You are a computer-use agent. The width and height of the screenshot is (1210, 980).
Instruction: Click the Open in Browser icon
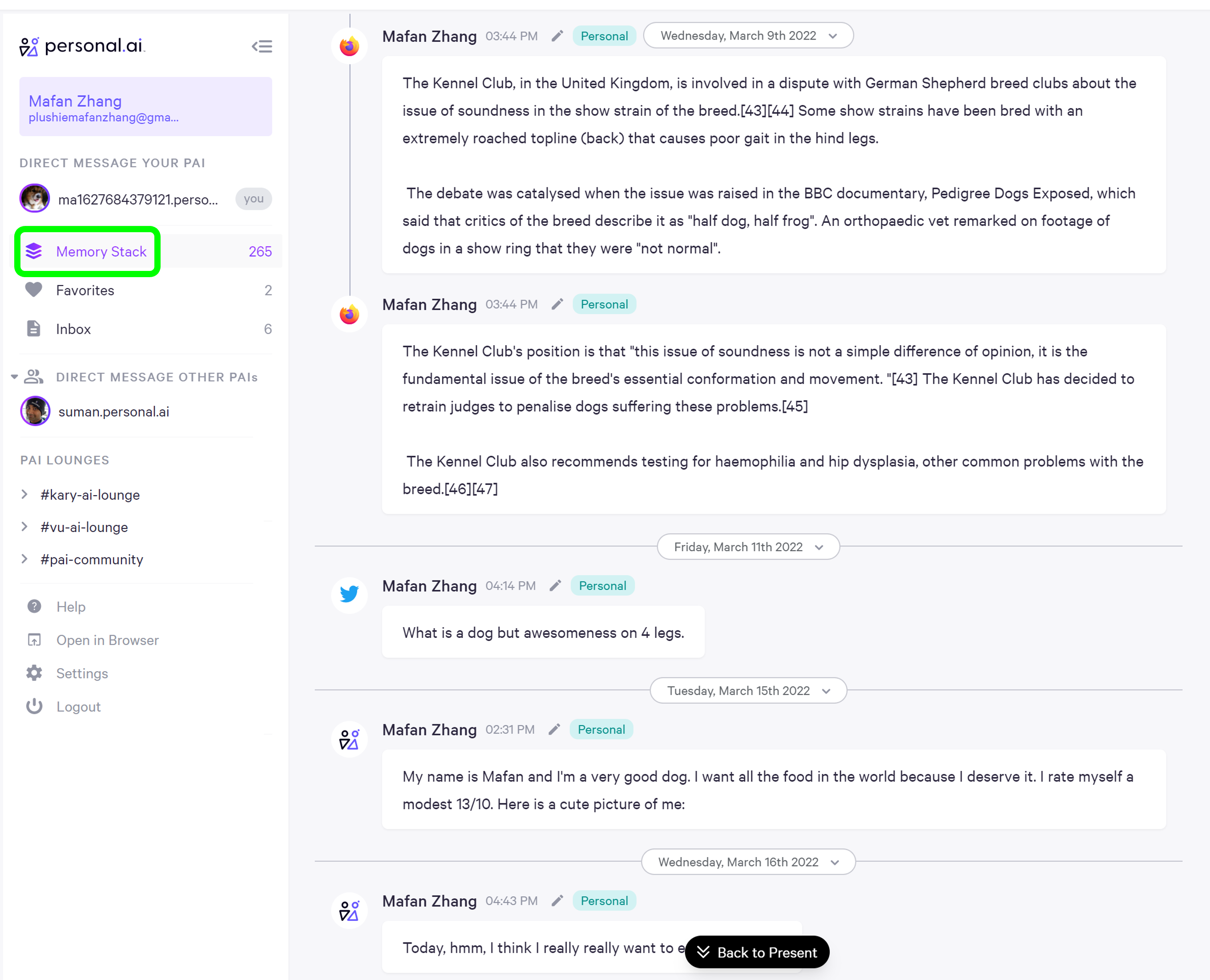34,640
